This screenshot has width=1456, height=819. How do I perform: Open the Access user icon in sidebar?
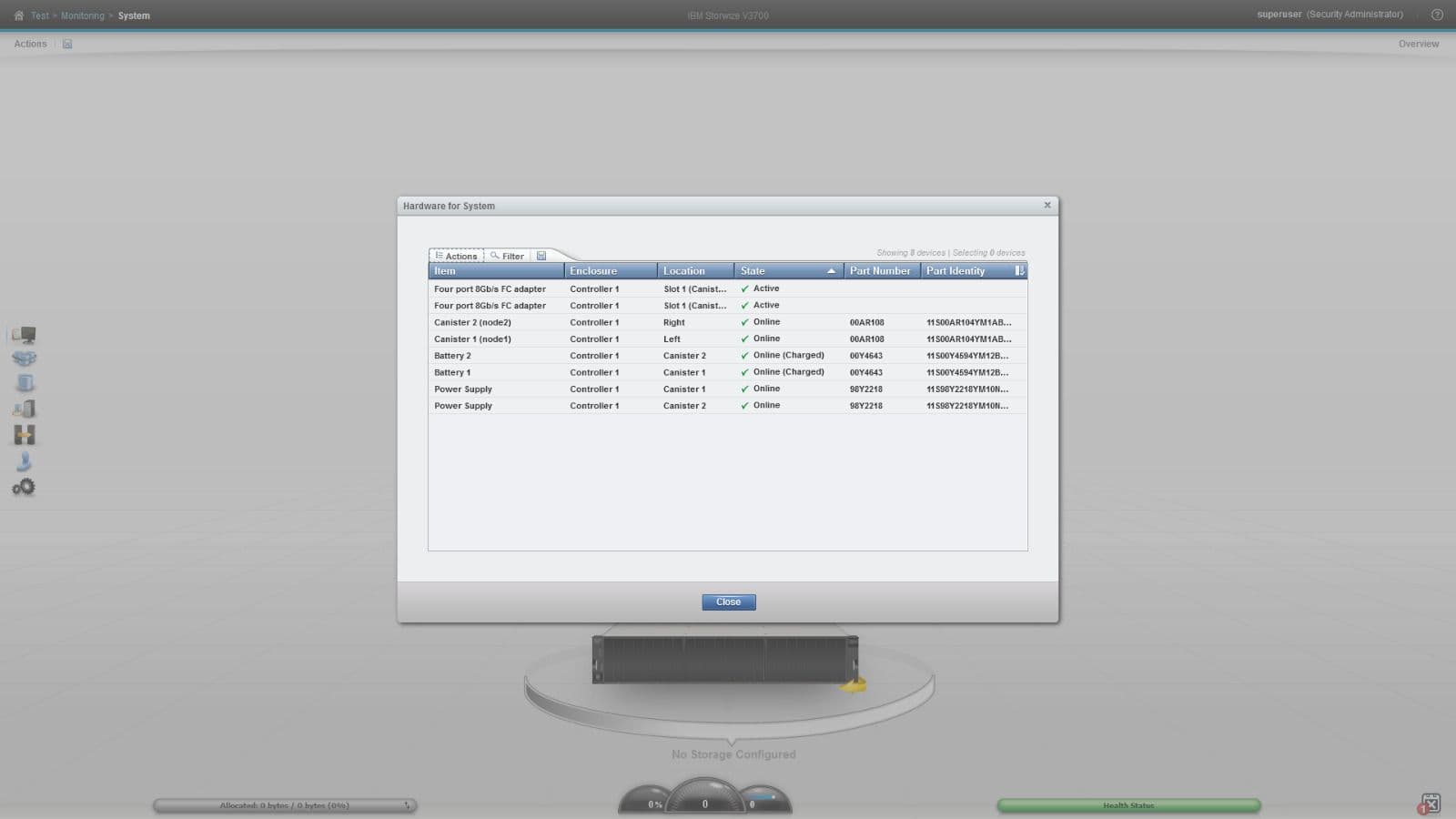[x=24, y=461]
